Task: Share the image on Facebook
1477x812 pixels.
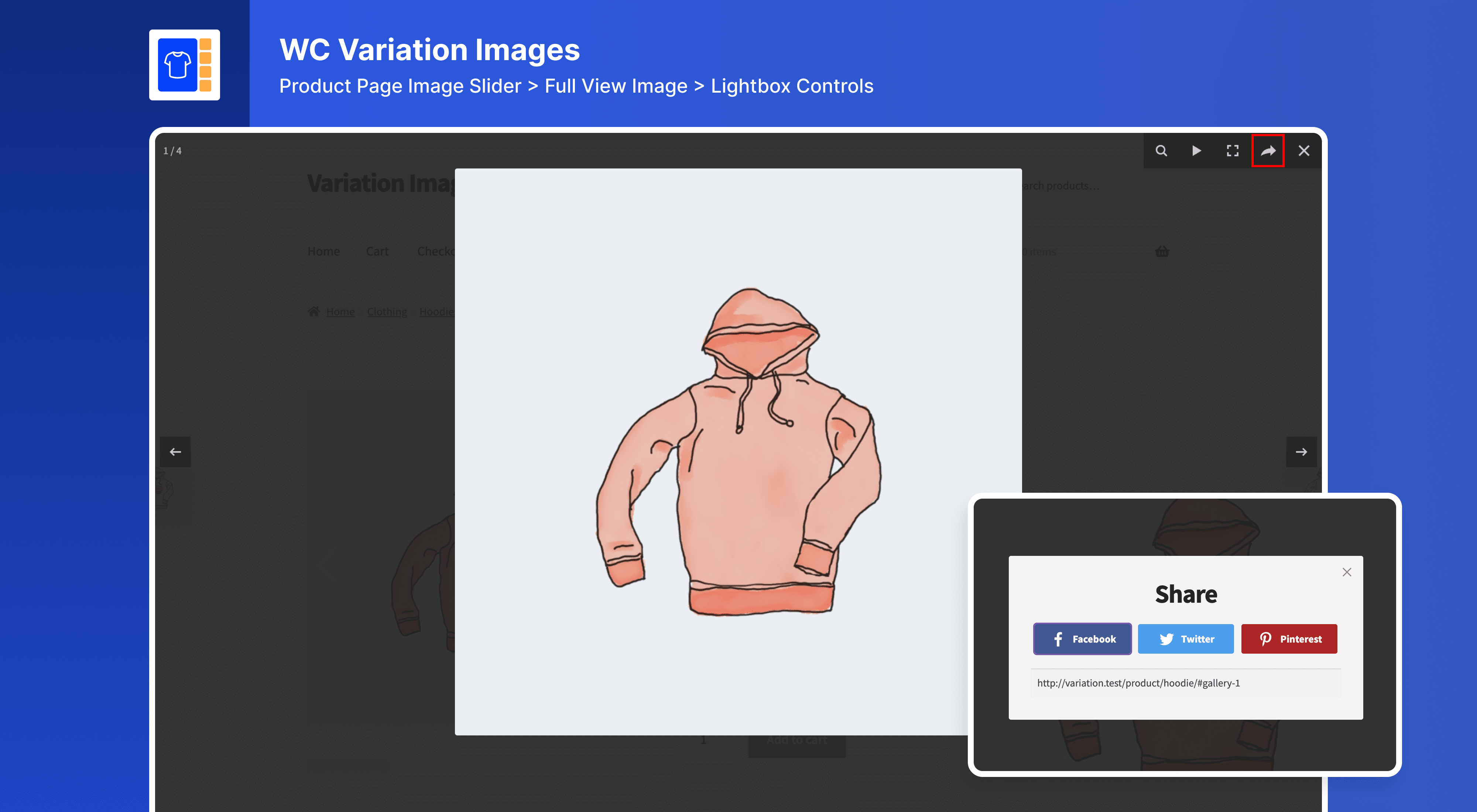Action: coord(1083,639)
